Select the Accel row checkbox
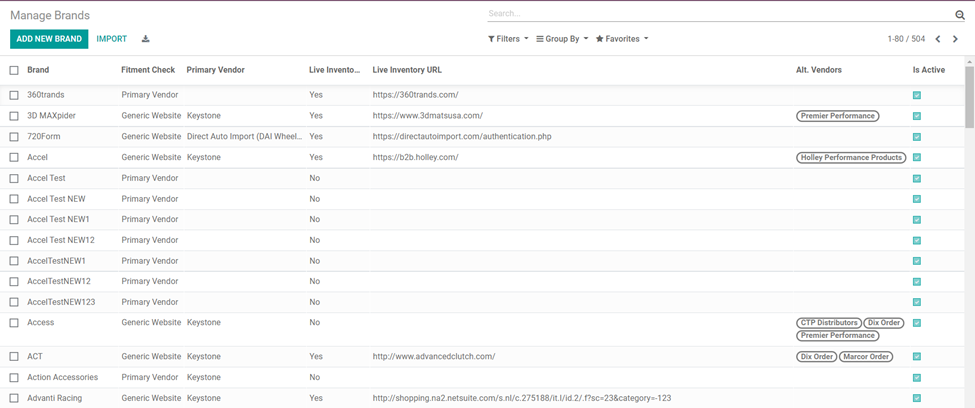975x408 pixels. coord(14,157)
